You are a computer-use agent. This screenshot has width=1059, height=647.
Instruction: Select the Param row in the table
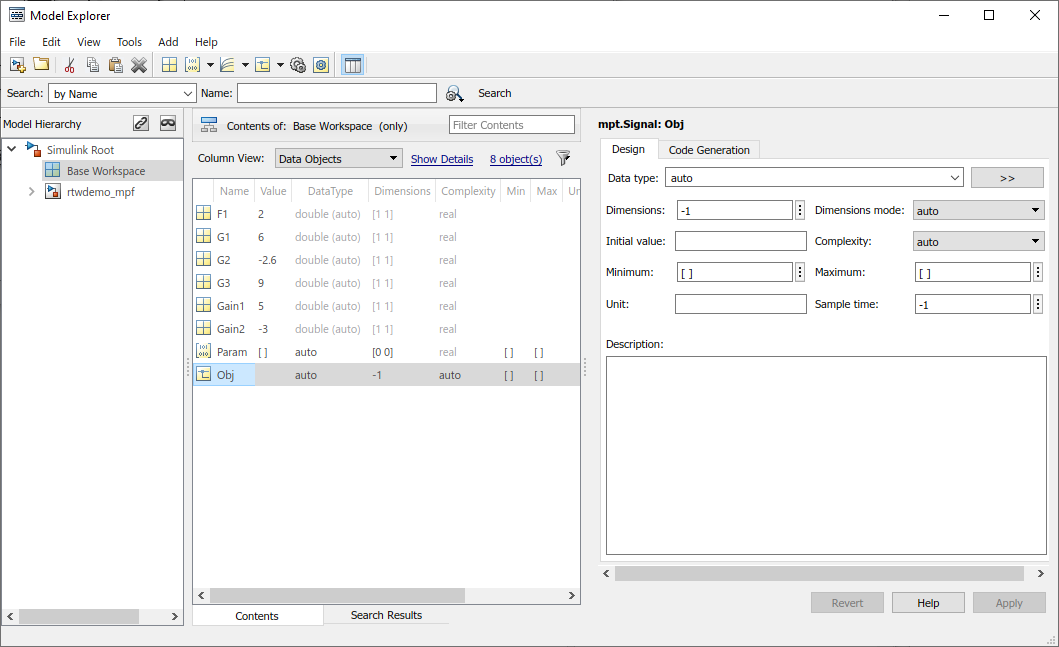[232, 352]
